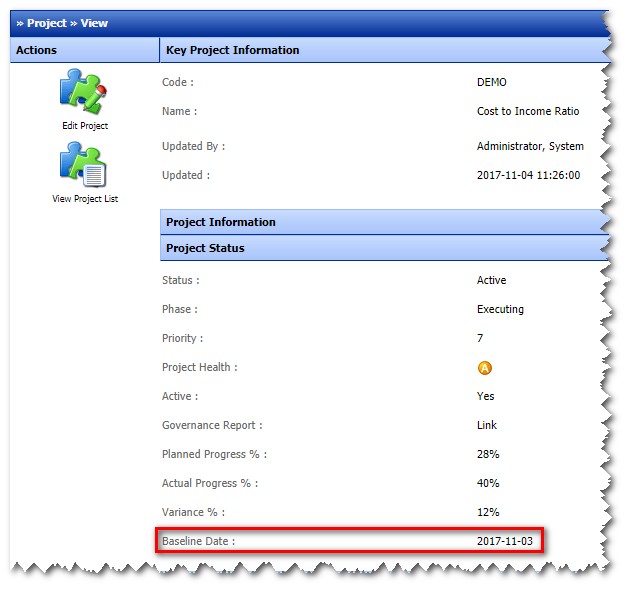The image size is (629, 590).
Task: Select the Priority value 7
Action: [x=480, y=338]
